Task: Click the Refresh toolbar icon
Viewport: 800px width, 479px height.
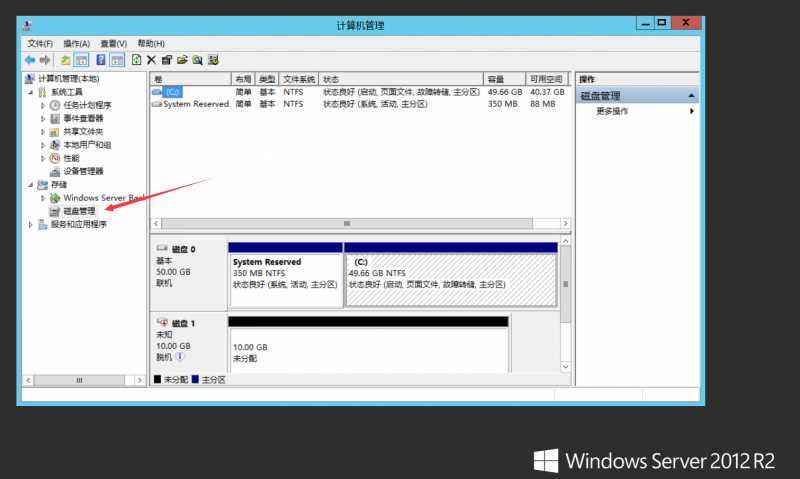Action: 136,60
